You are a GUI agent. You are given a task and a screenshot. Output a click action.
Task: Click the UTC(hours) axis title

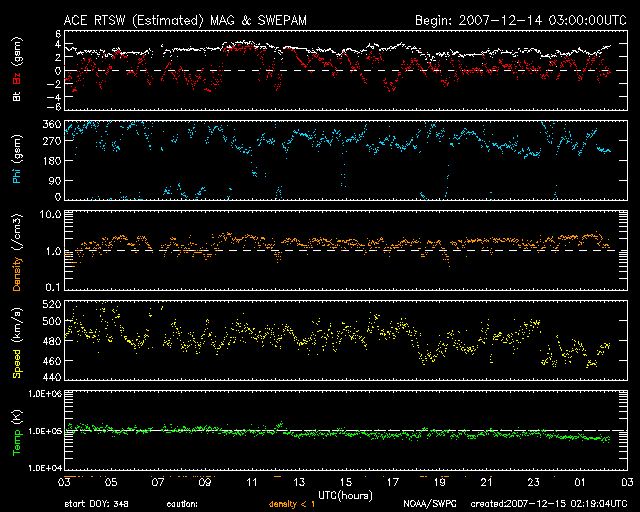(345, 494)
